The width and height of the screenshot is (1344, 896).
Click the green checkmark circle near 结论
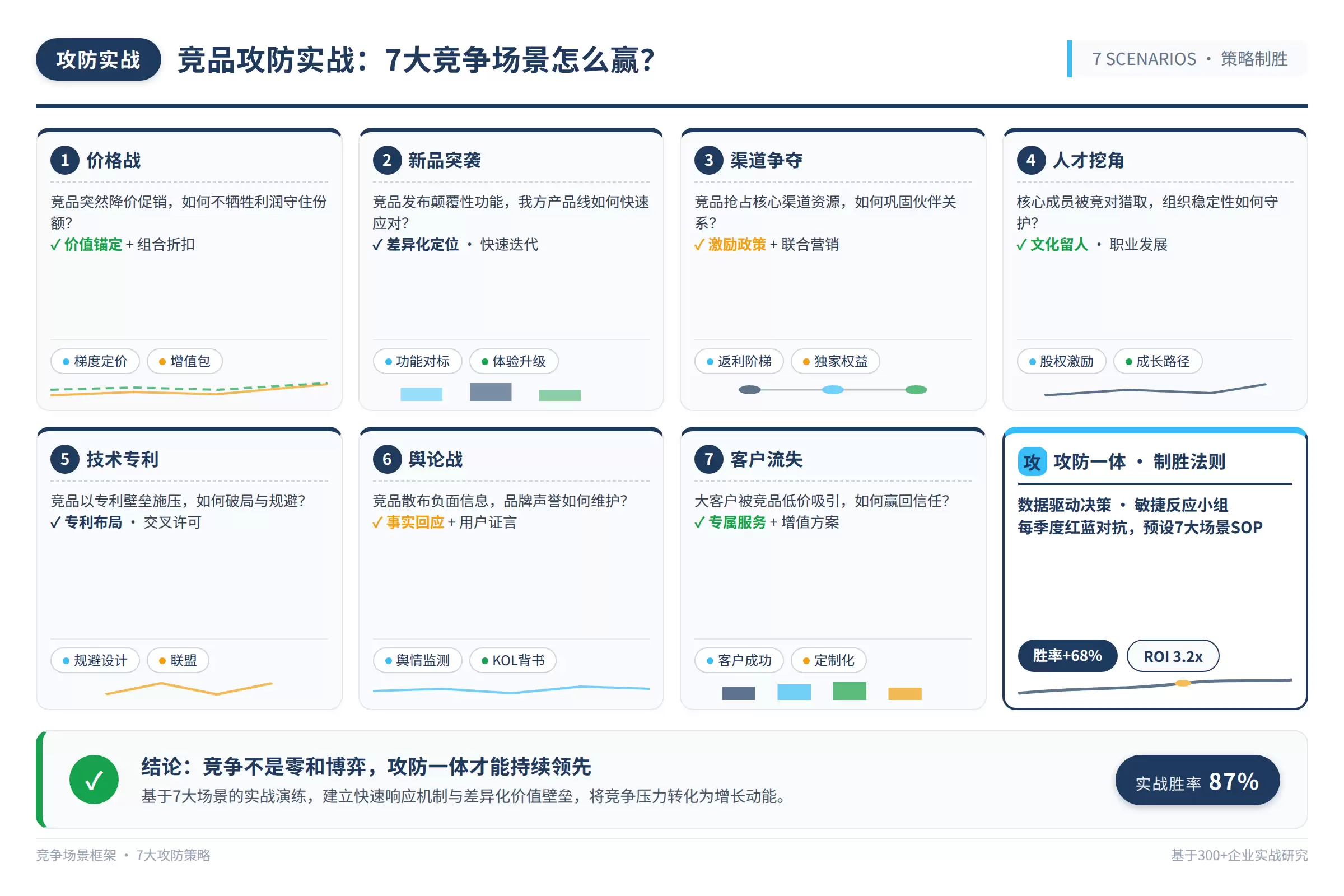tap(94, 780)
